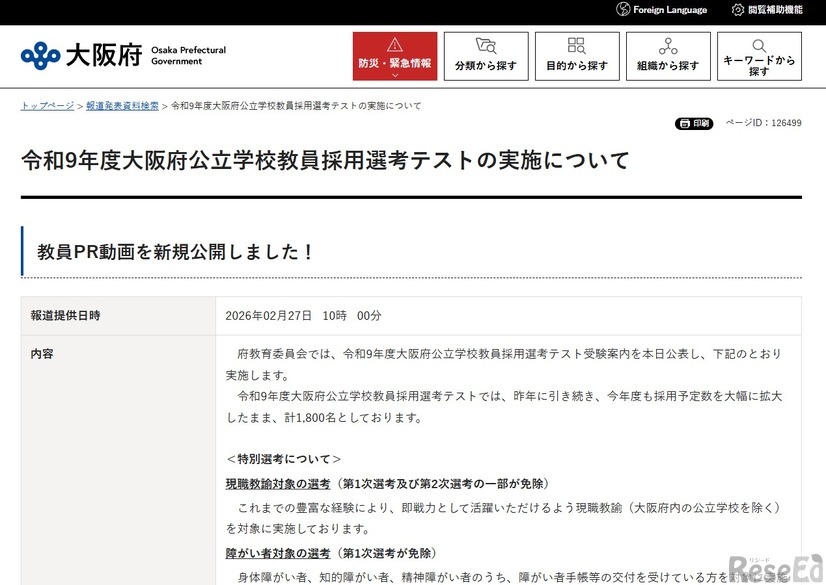Click the printer icon in the 印刷 button
Image resolution: width=826 pixels, height=585 pixels.
[683, 123]
